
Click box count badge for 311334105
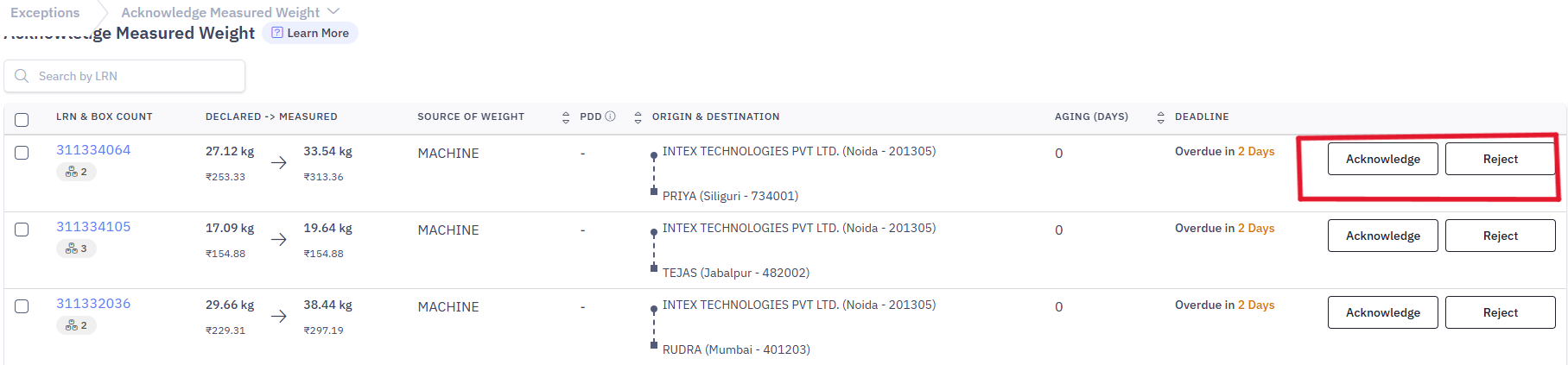[76, 249]
